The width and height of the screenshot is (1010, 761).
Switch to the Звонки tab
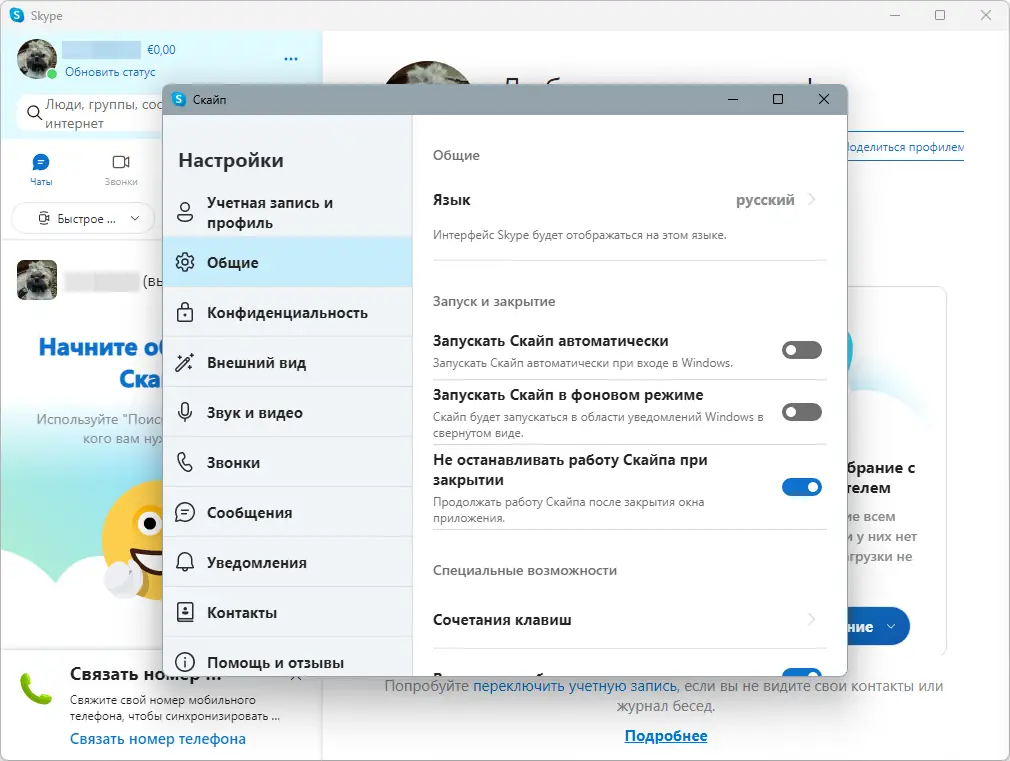click(x=122, y=169)
